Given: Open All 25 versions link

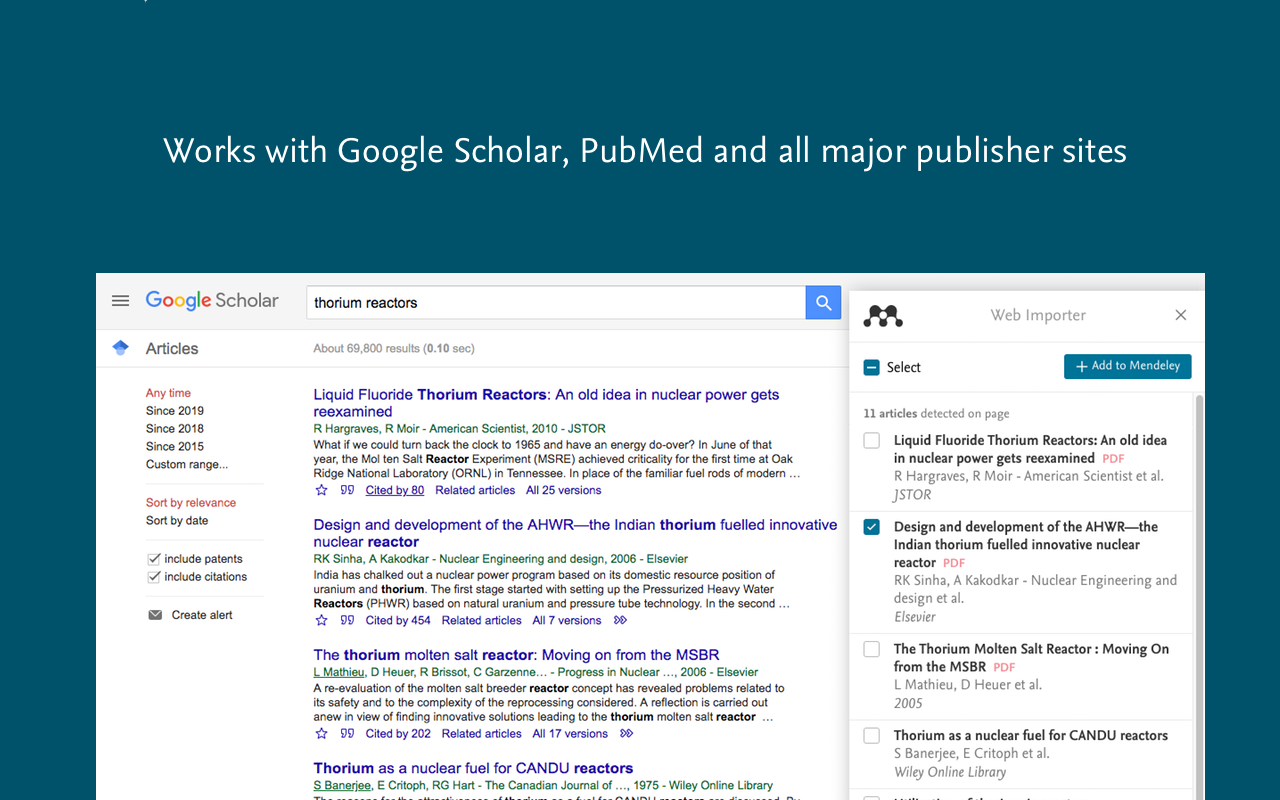Looking at the screenshot, I should 564,490.
